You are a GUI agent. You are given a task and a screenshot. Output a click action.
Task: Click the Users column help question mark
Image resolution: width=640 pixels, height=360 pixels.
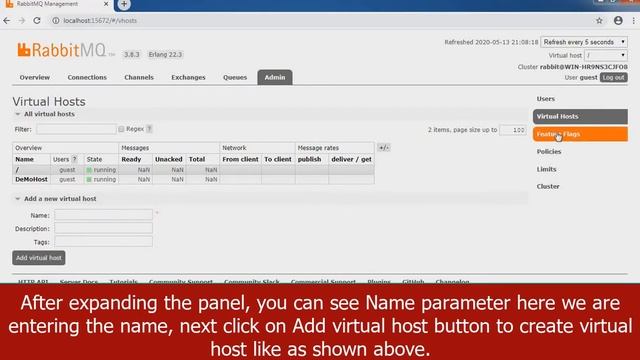[74, 159]
